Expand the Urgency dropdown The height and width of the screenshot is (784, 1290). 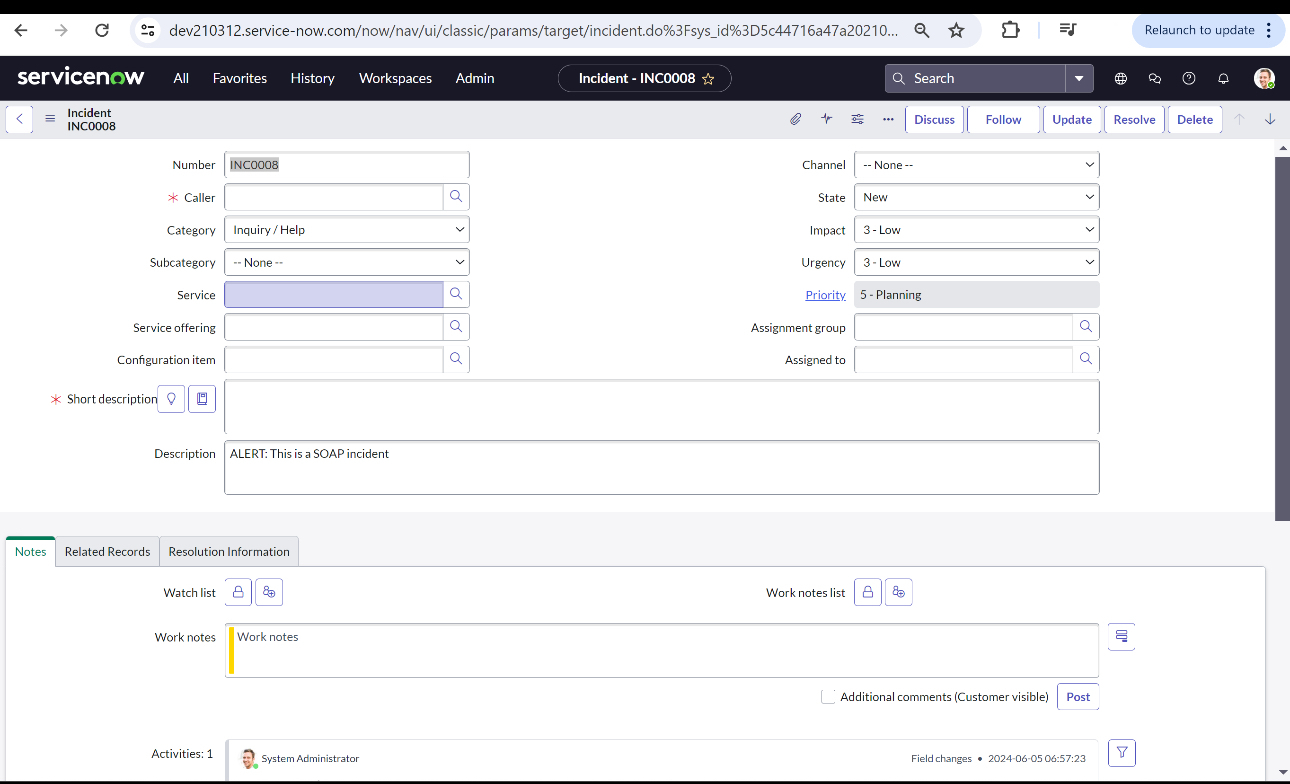tap(976, 263)
